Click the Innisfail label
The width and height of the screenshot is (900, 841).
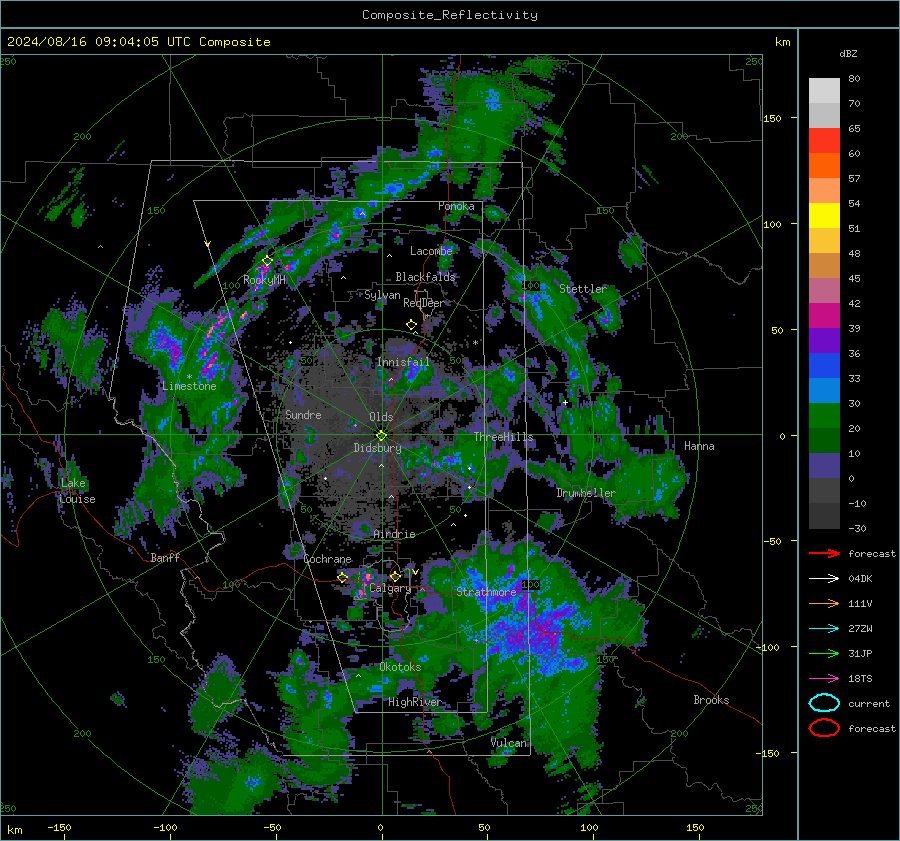pyautogui.click(x=403, y=362)
